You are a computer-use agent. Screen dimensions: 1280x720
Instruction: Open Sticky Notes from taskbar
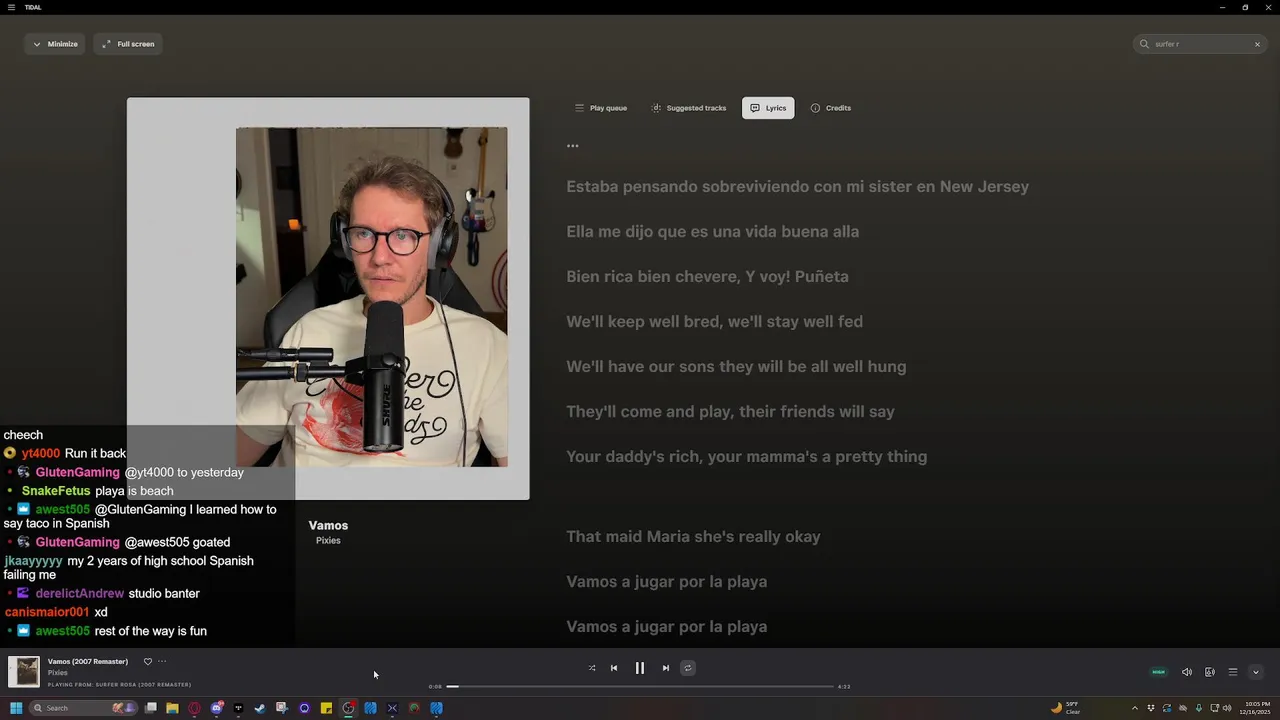326,708
